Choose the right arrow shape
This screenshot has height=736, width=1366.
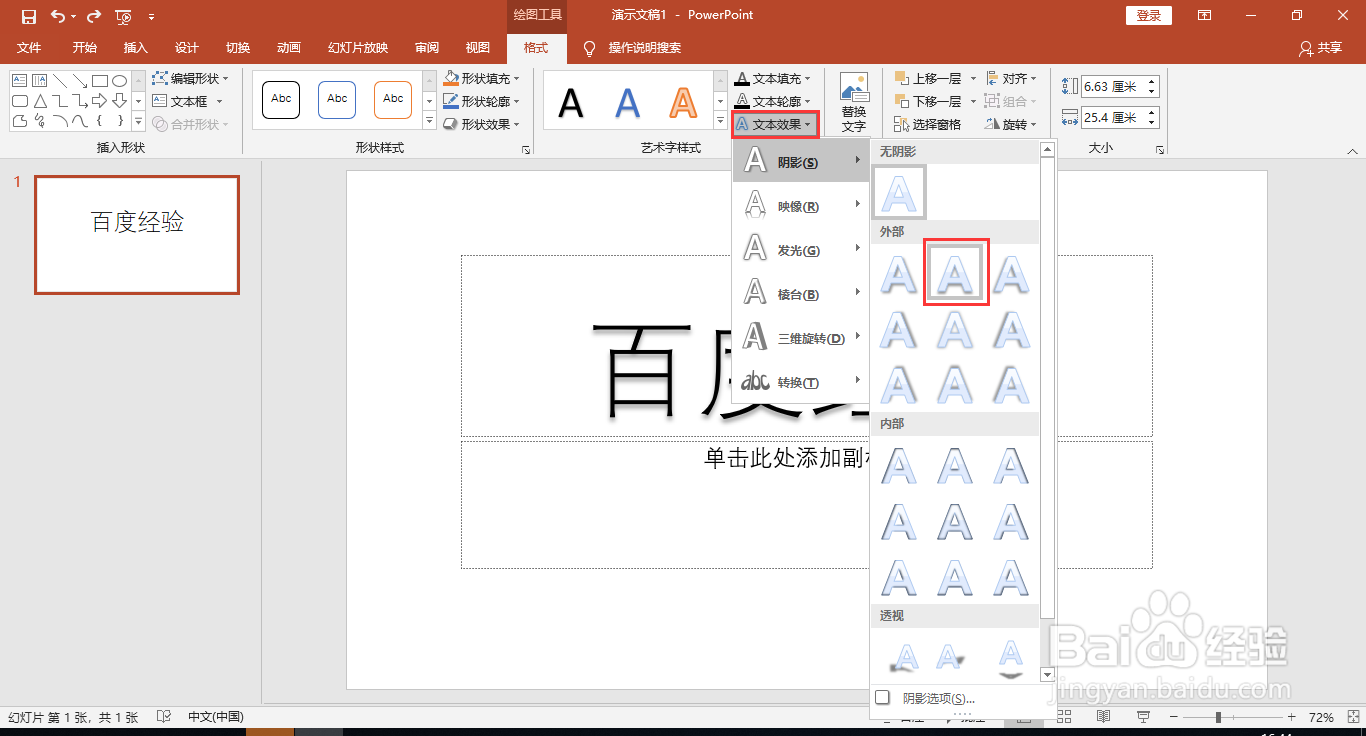click(x=100, y=101)
